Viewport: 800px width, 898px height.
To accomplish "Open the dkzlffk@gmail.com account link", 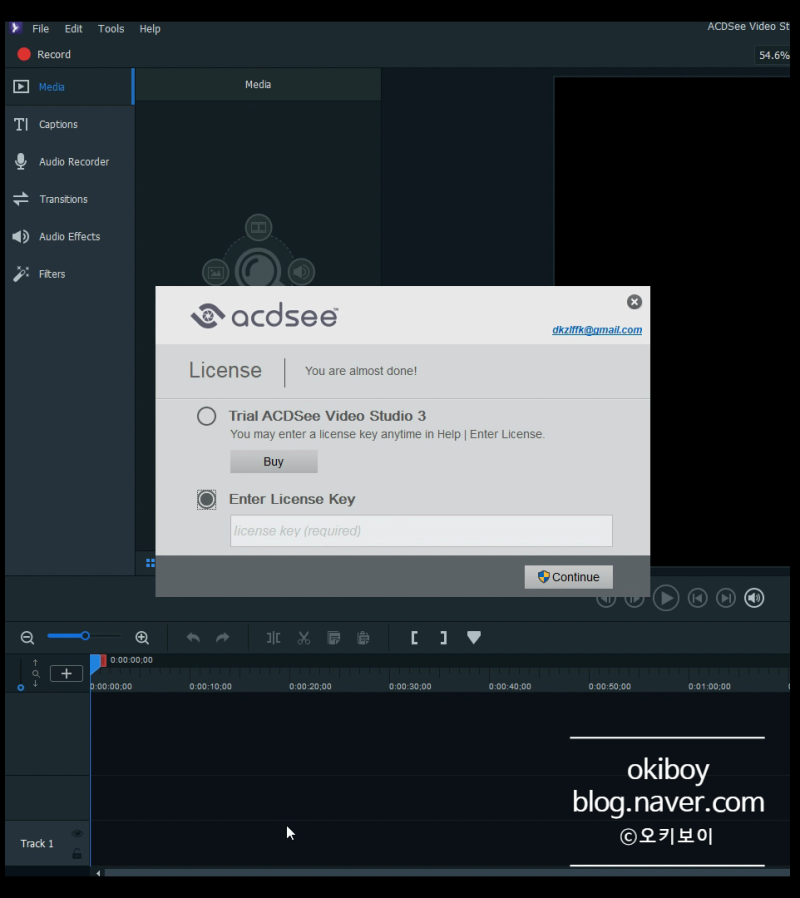I will 597,330.
